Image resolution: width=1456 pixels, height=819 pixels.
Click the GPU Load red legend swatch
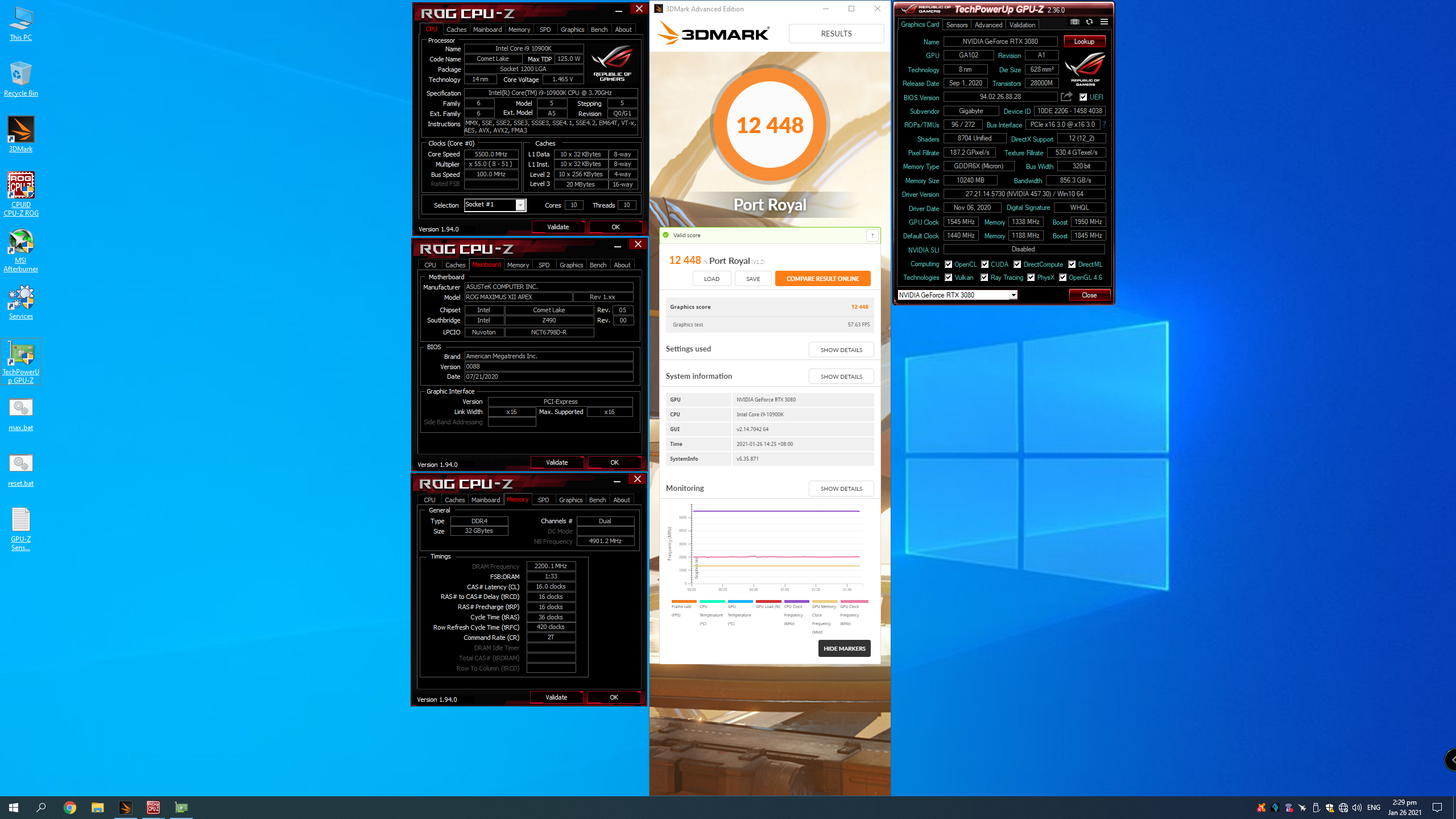tap(768, 601)
